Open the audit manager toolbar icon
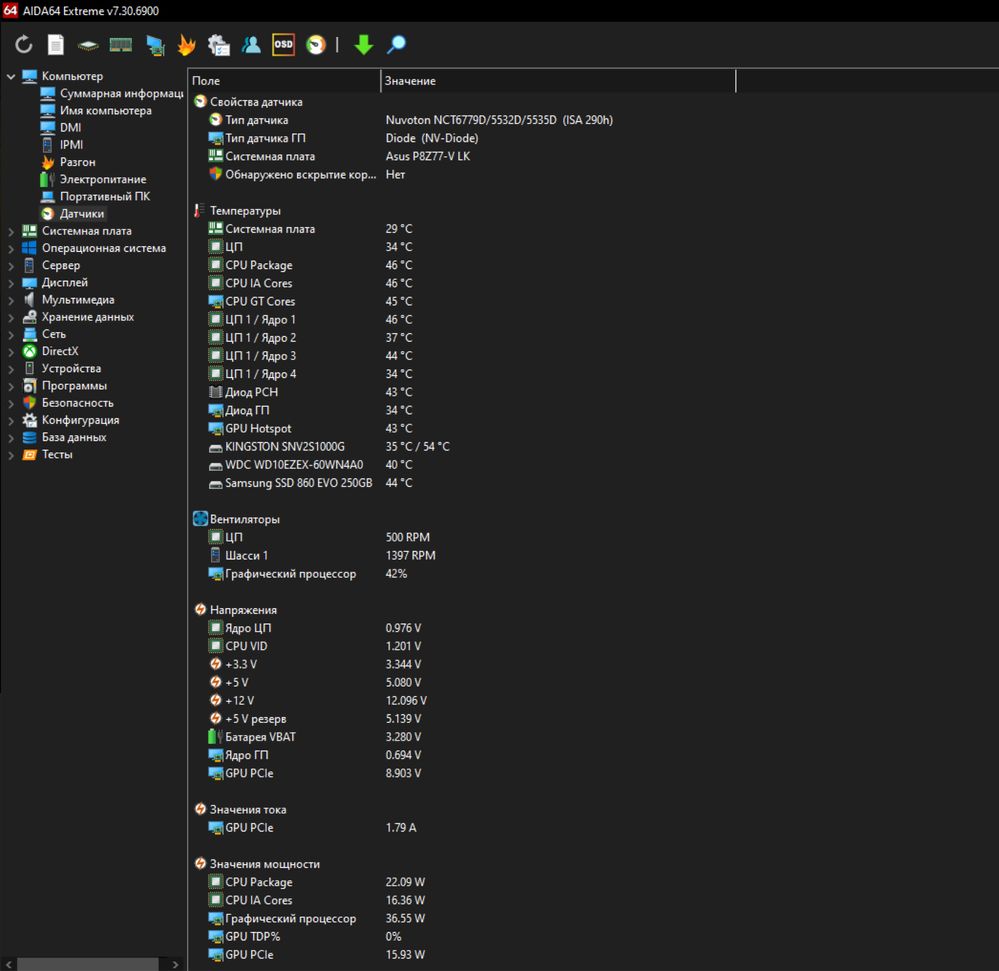Viewport: 999px width, 971px height. (219, 45)
